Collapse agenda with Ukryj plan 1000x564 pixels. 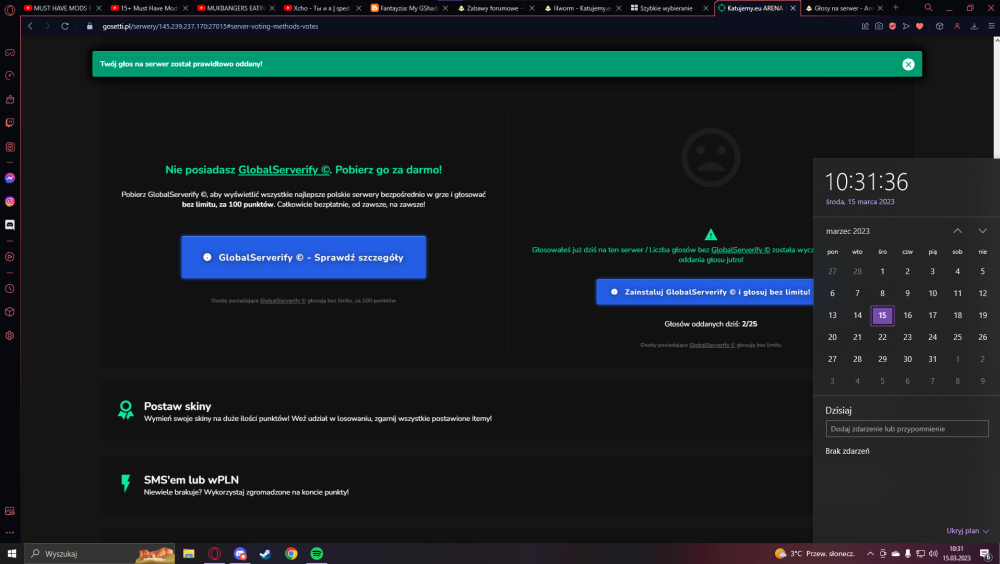coord(967,531)
